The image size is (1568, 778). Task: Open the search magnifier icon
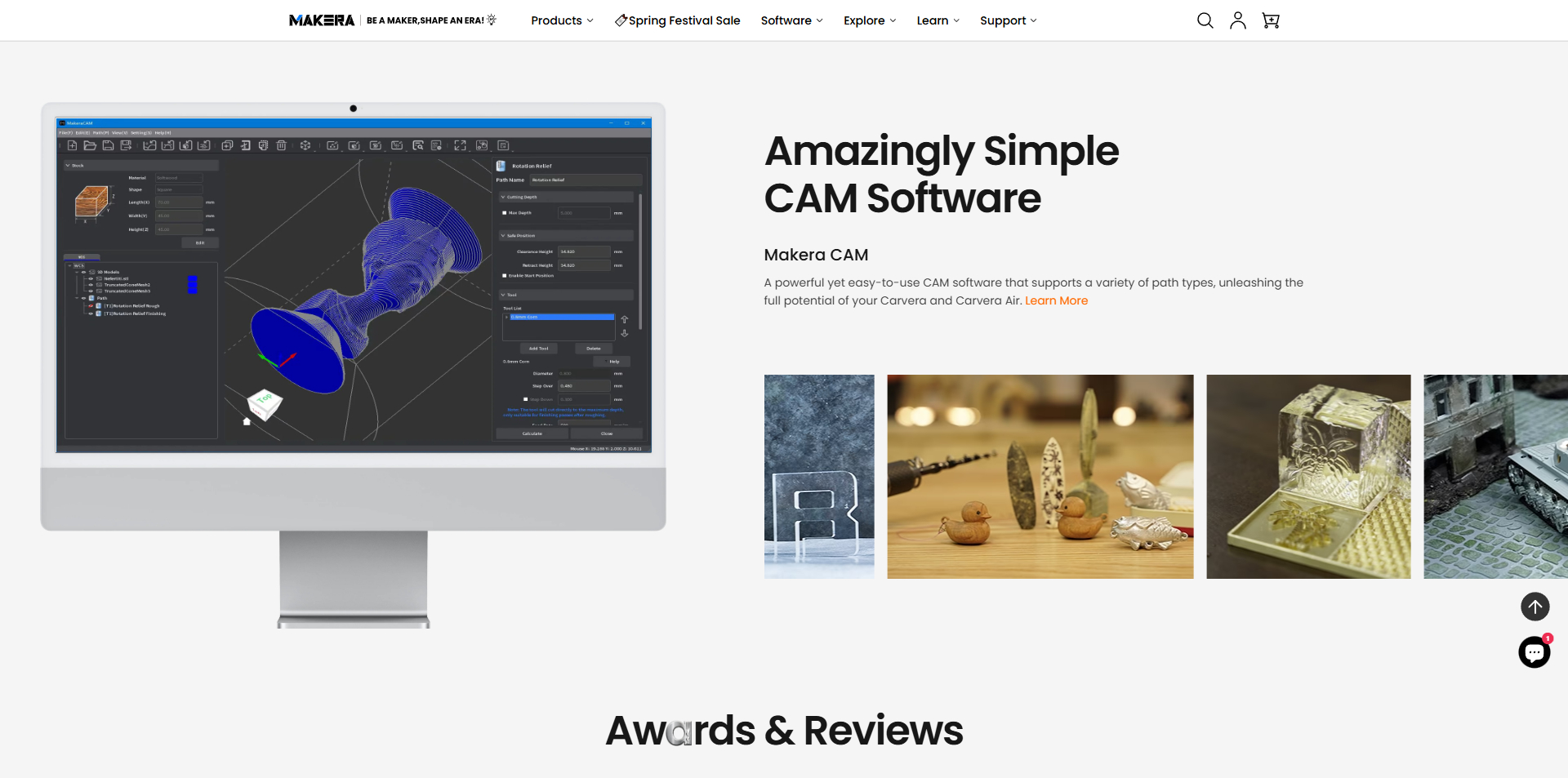(x=1205, y=20)
